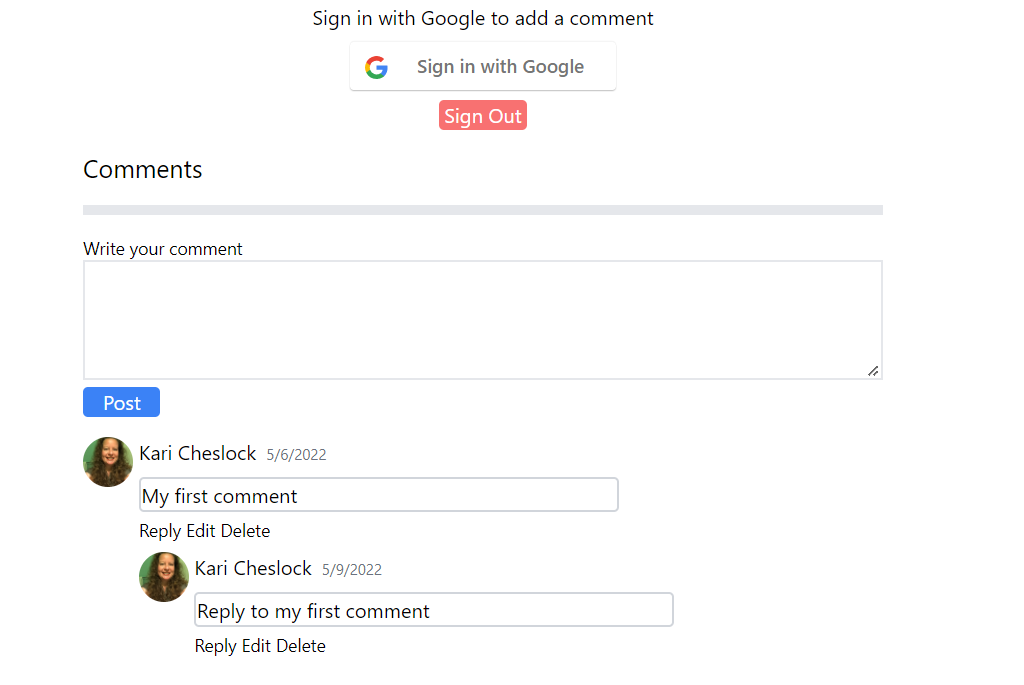The image size is (1024, 685).
Task: Select the 5/6/2022 date label
Action: 296,454
